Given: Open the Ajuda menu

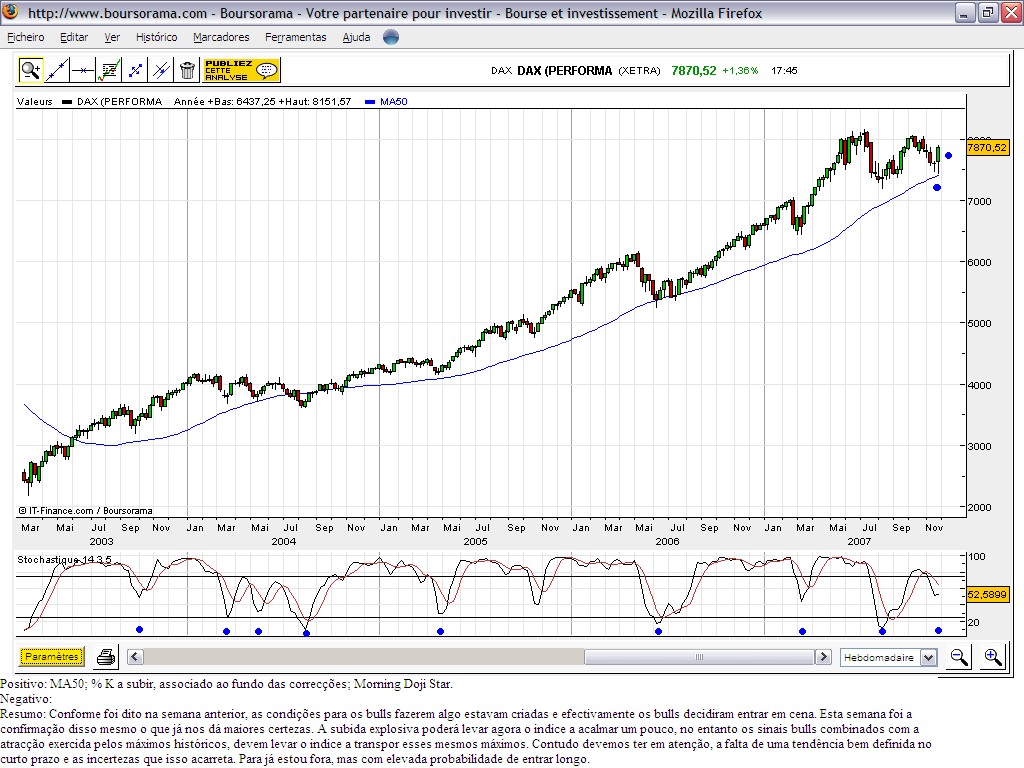Looking at the screenshot, I should point(356,37).
